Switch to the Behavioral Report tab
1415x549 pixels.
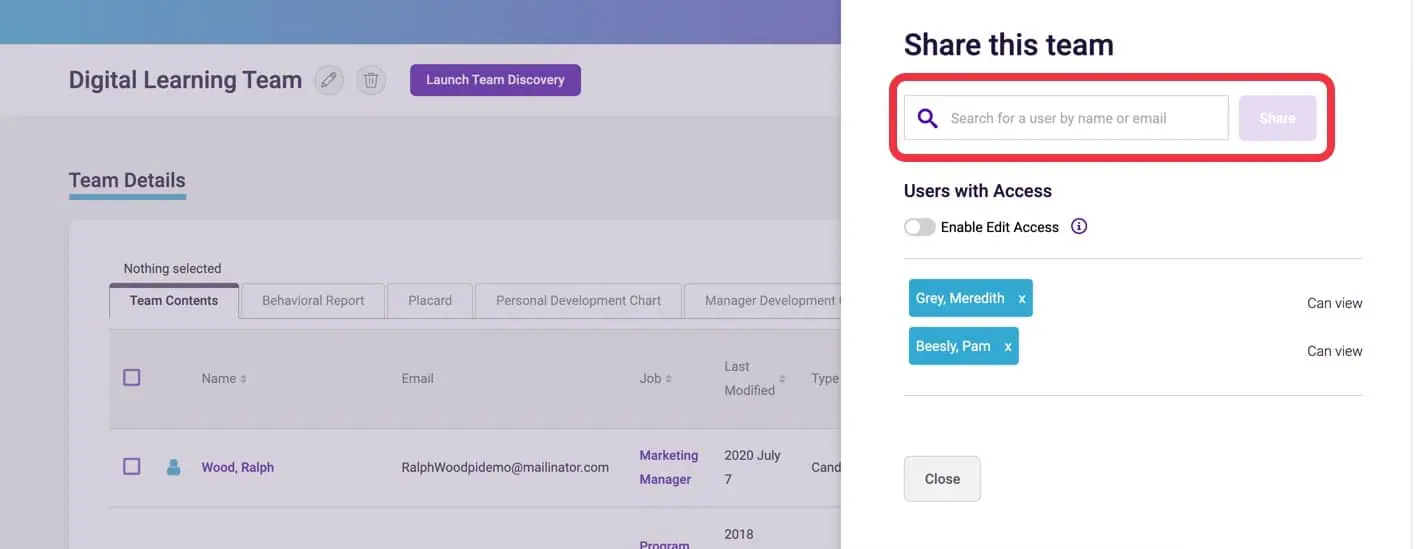[x=313, y=300]
